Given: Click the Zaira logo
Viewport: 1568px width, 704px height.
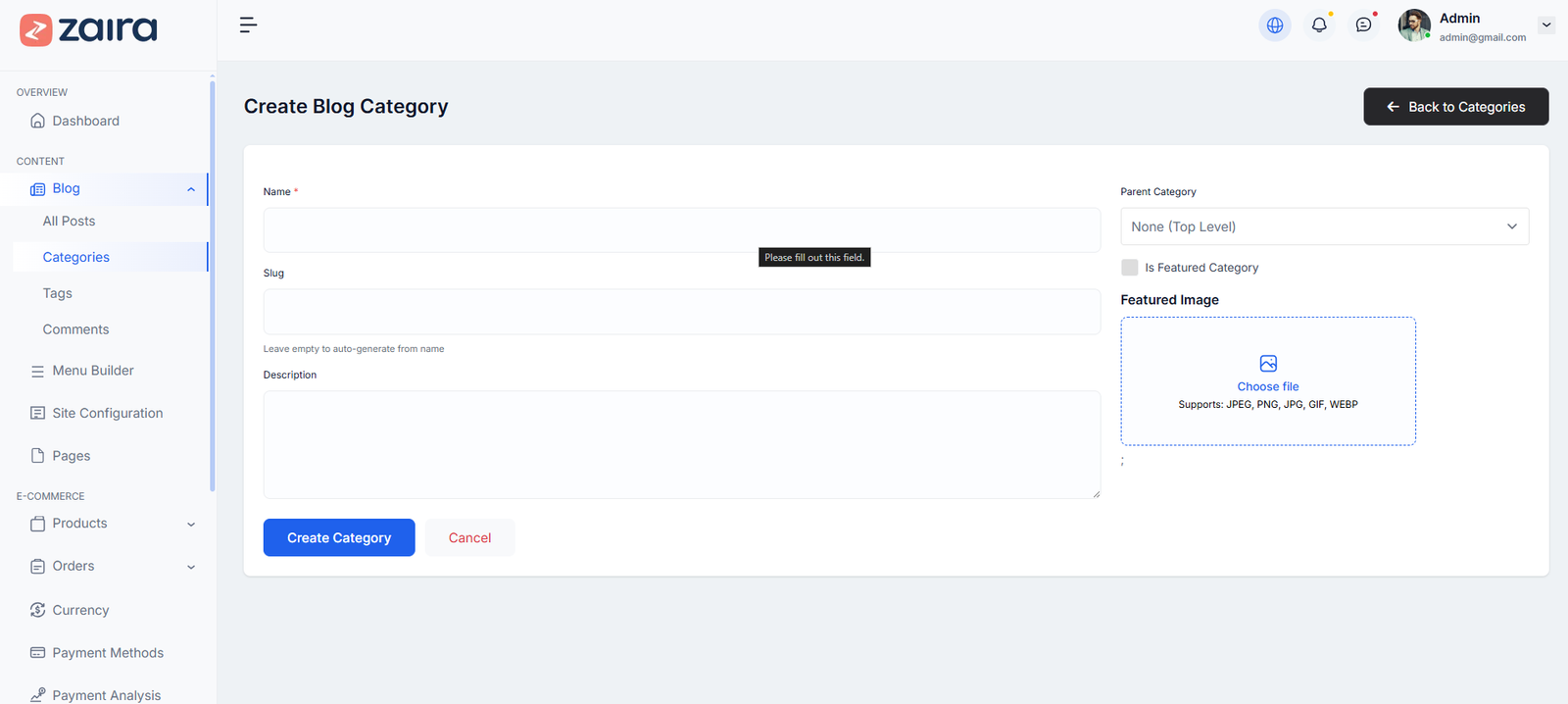Looking at the screenshot, I should pyautogui.click(x=88, y=29).
